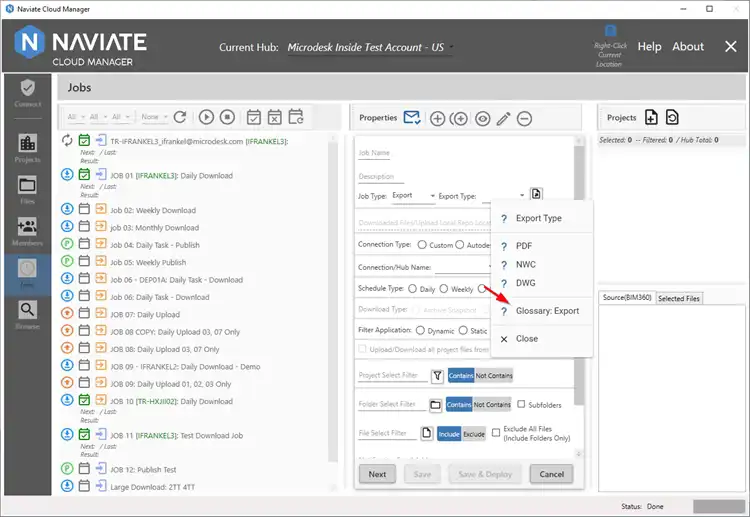This screenshot has width=750, height=517.
Task: Click the File Select Filter file icon
Action: pos(426,433)
